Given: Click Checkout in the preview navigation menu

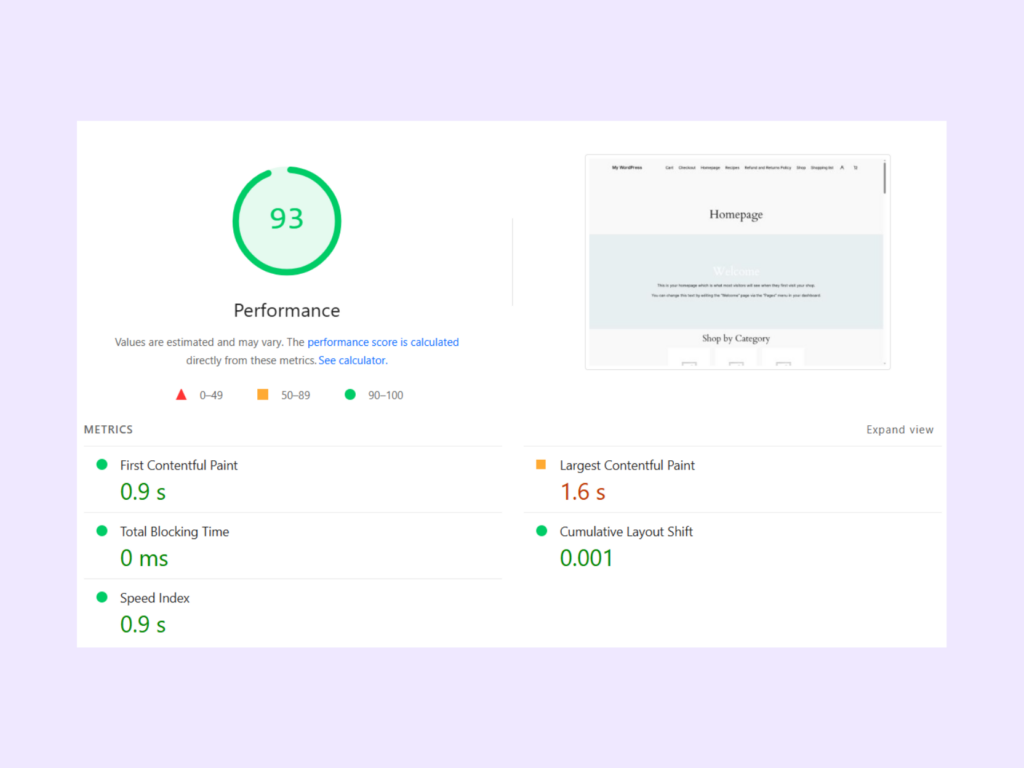Looking at the screenshot, I should click(686, 168).
